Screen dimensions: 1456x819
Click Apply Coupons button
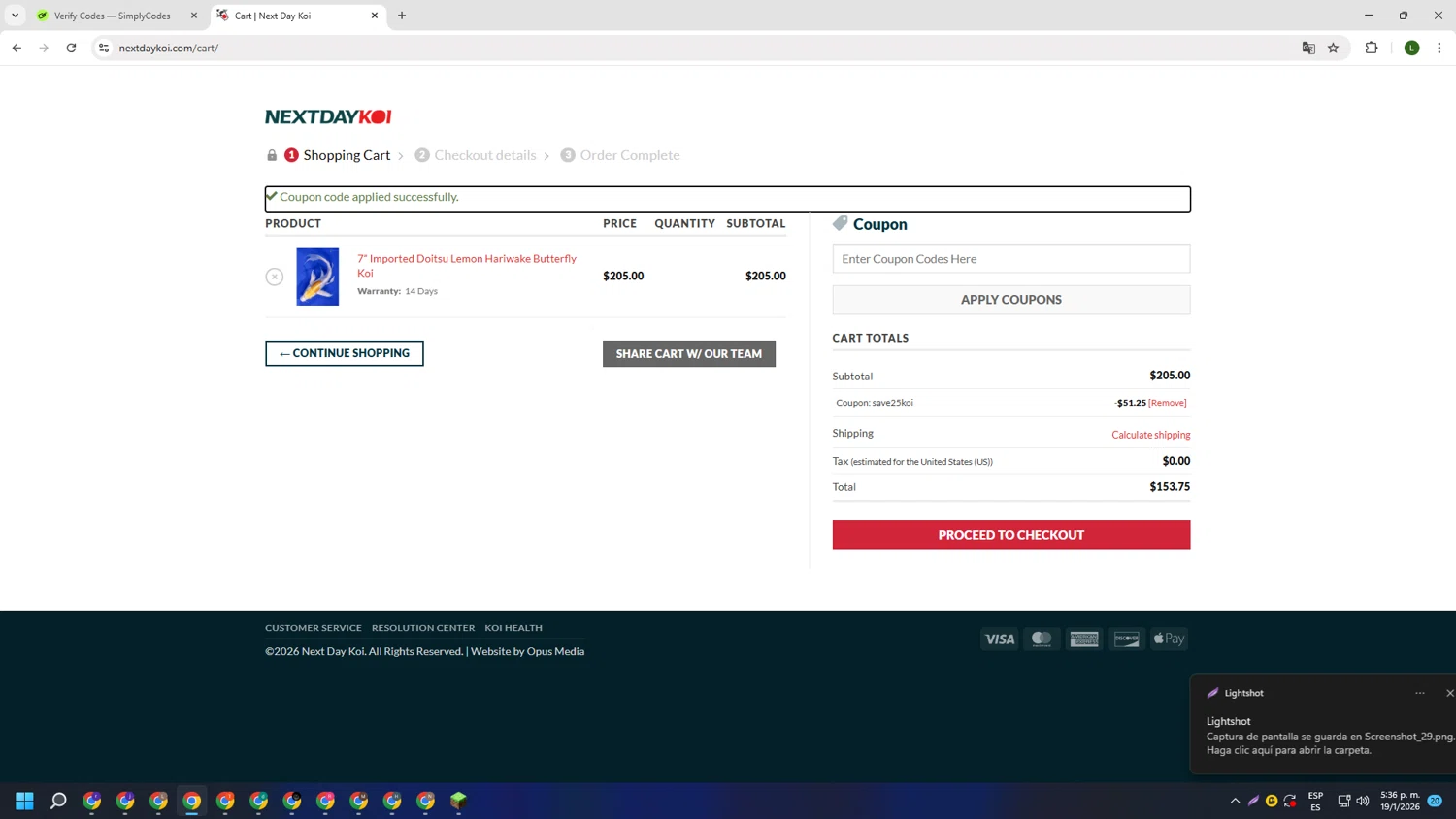pyautogui.click(x=1011, y=300)
